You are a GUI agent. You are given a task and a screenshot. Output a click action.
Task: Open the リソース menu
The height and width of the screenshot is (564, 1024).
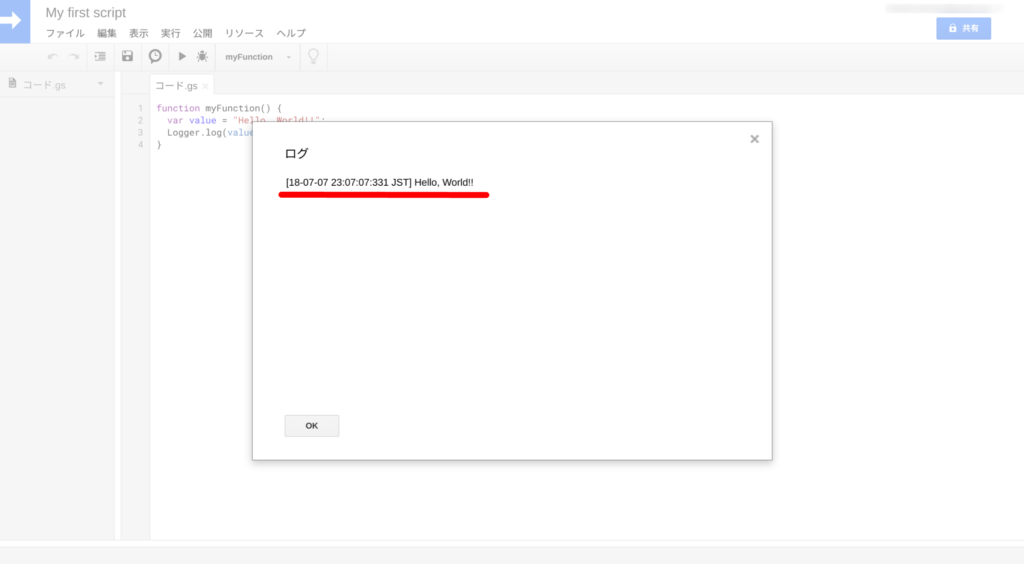[x=244, y=33]
